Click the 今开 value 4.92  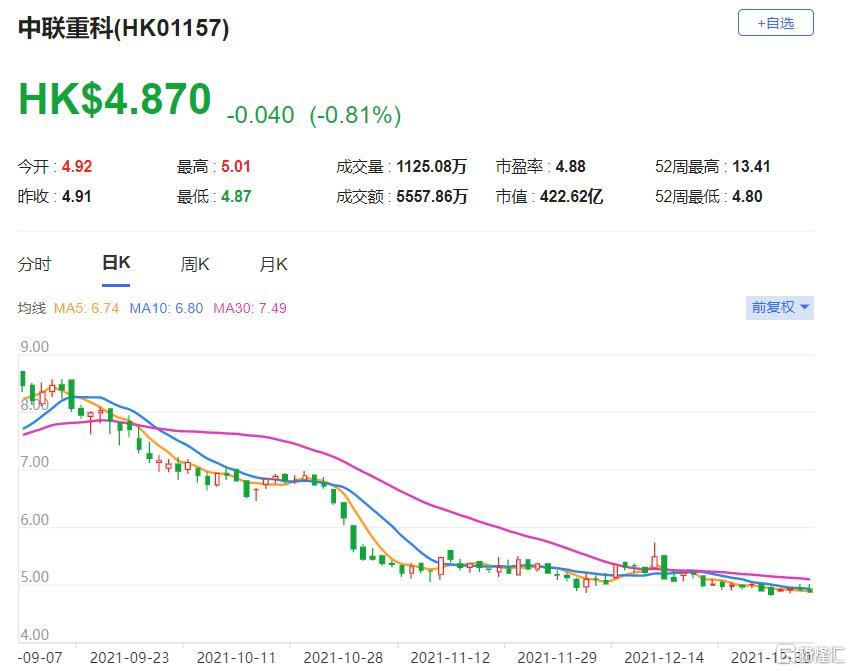[x=77, y=166]
